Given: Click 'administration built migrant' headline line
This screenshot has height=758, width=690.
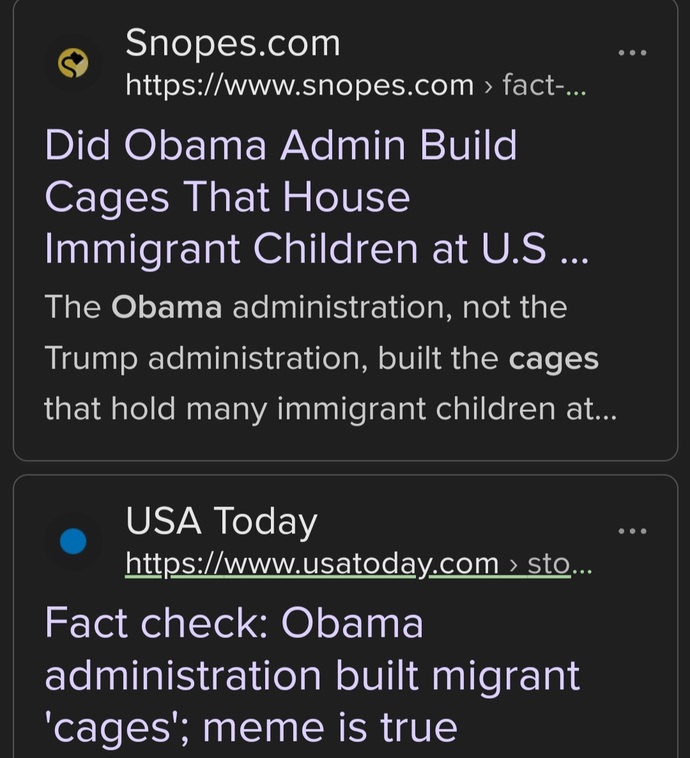Looking at the screenshot, I should click(x=312, y=675).
